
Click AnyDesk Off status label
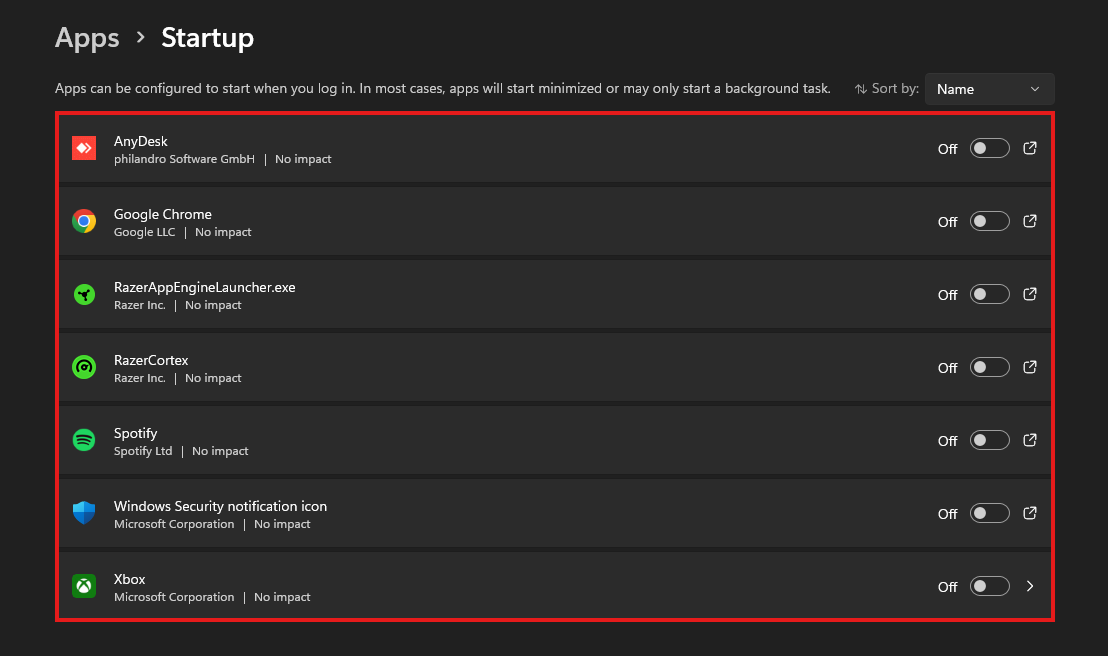[x=948, y=149]
